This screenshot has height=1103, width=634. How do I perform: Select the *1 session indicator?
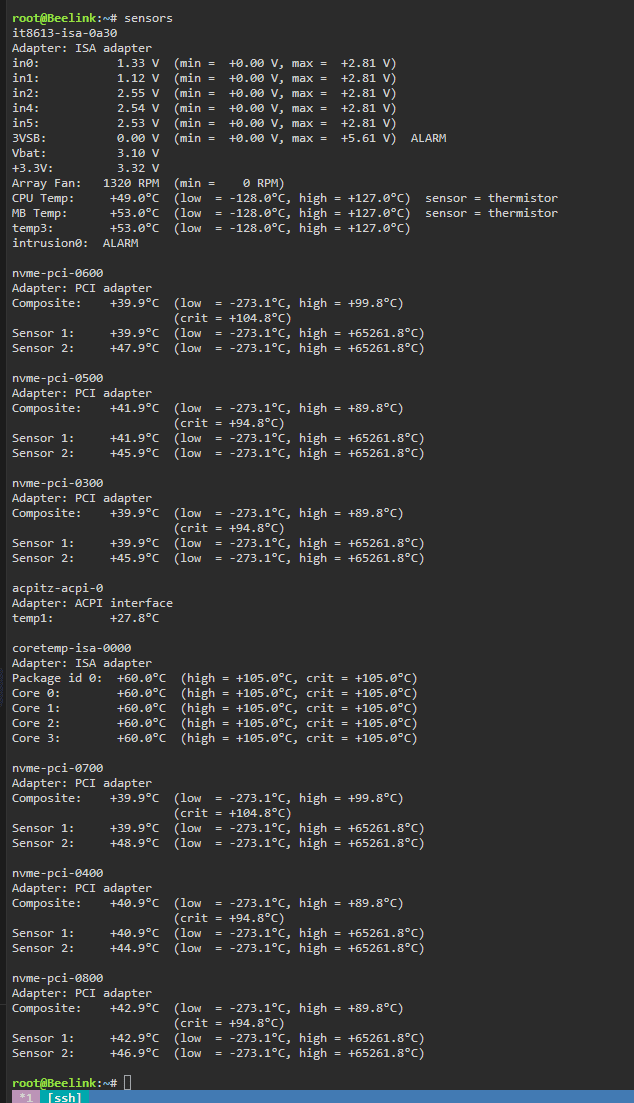point(26,1097)
